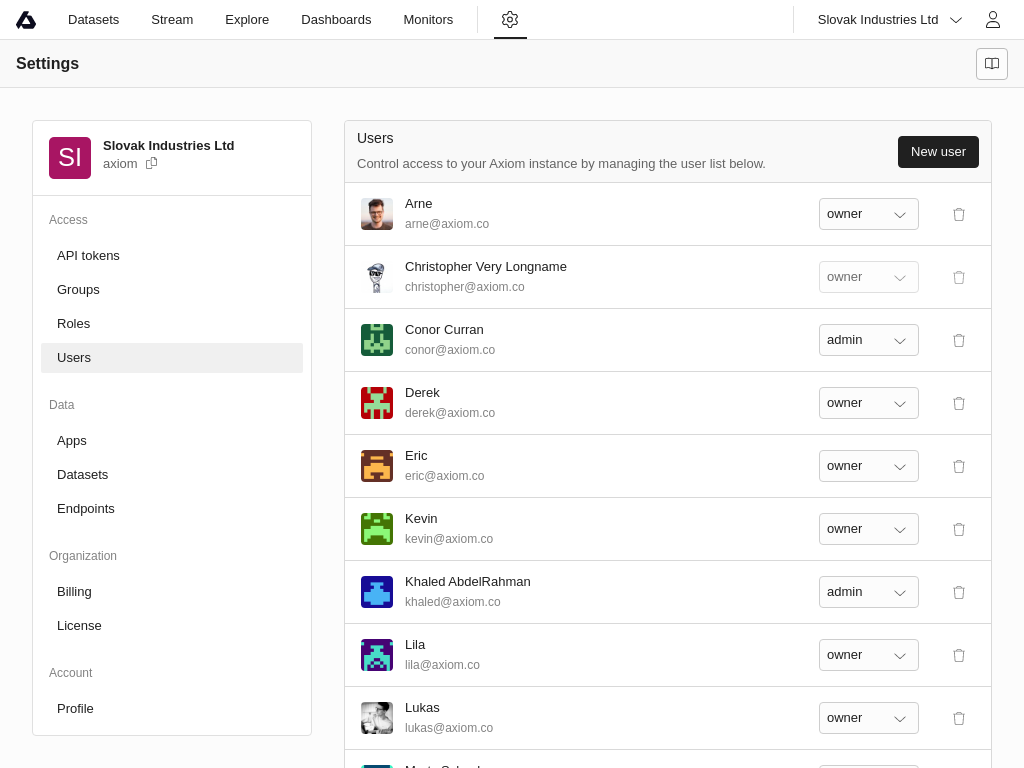Open the Slovak Industries Ltd organization switcher
The image size is (1024, 768).
[889, 20]
